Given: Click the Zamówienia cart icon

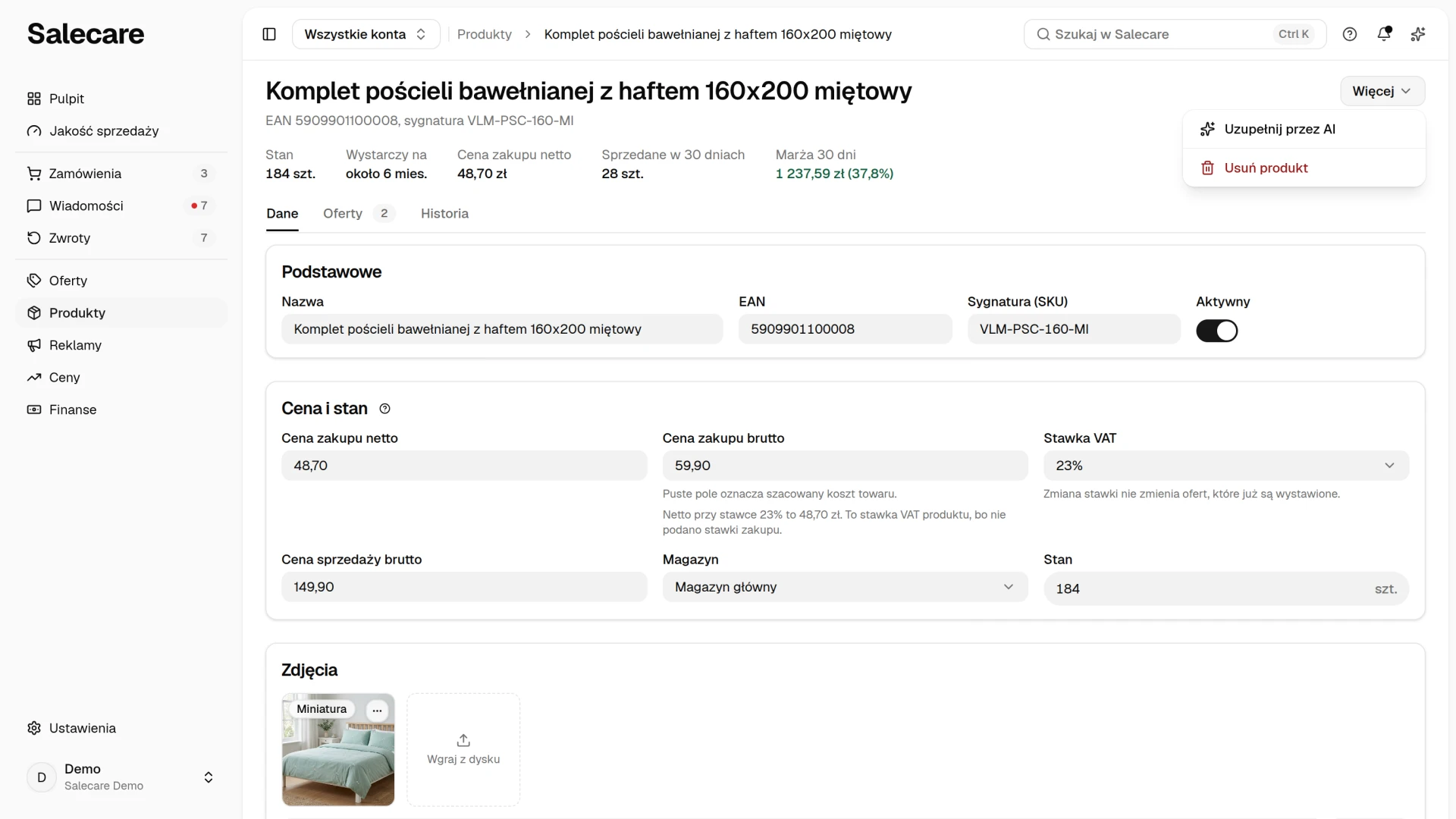Looking at the screenshot, I should coord(34,174).
